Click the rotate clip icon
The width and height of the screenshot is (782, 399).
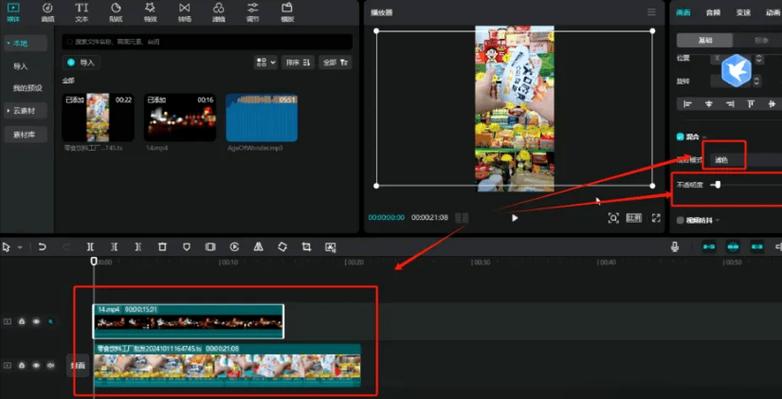282,247
